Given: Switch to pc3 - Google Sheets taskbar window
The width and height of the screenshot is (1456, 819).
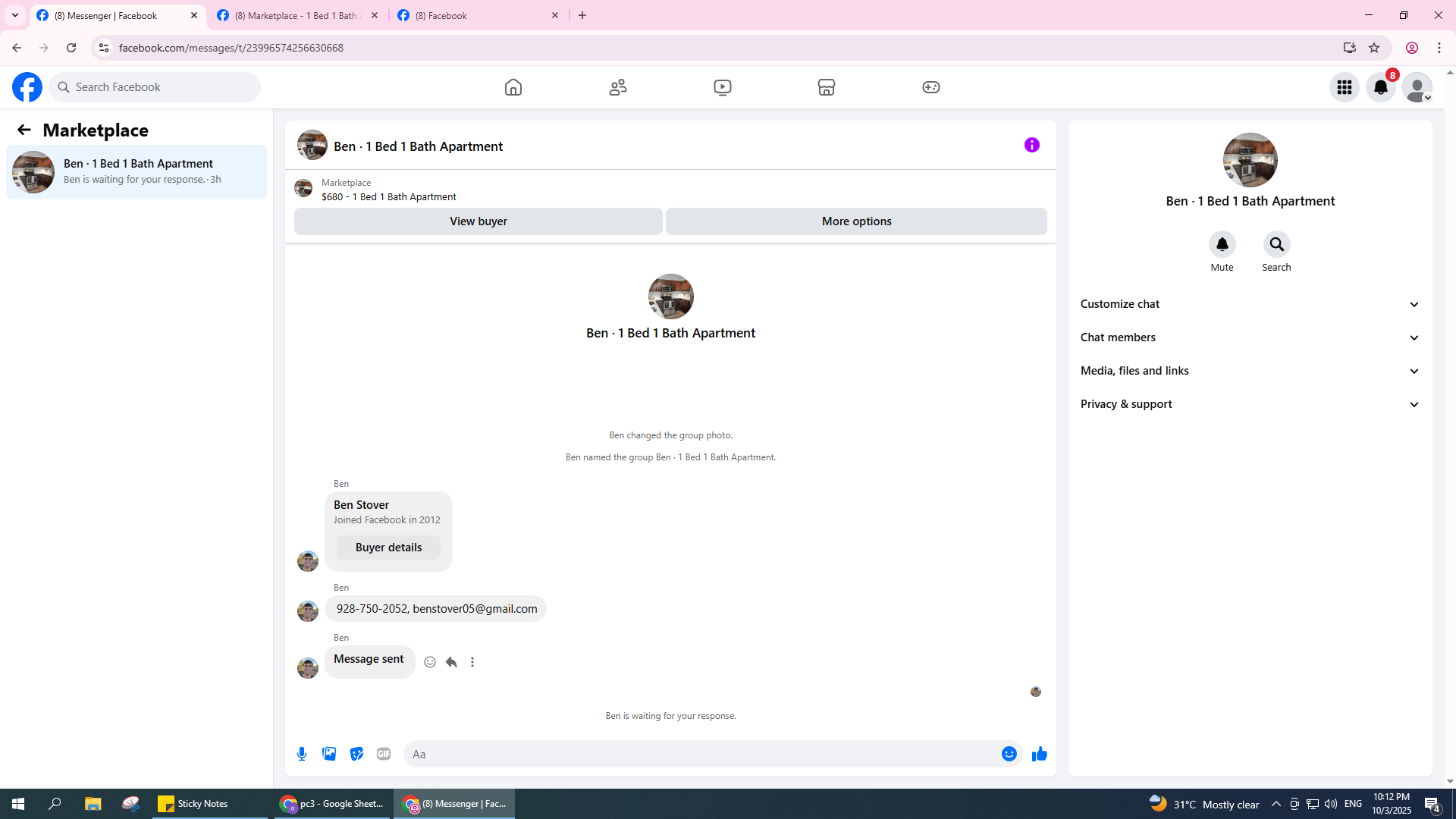Looking at the screenshot, I should click(x=331, y=804).
